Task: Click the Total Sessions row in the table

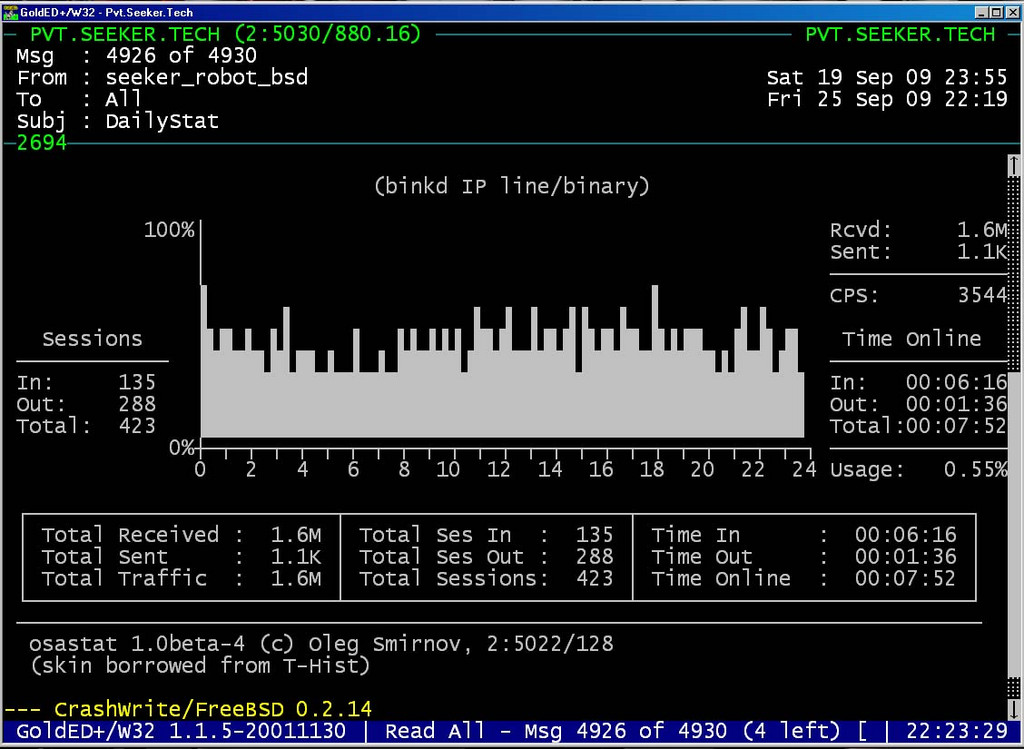Action: pos(486,579)
